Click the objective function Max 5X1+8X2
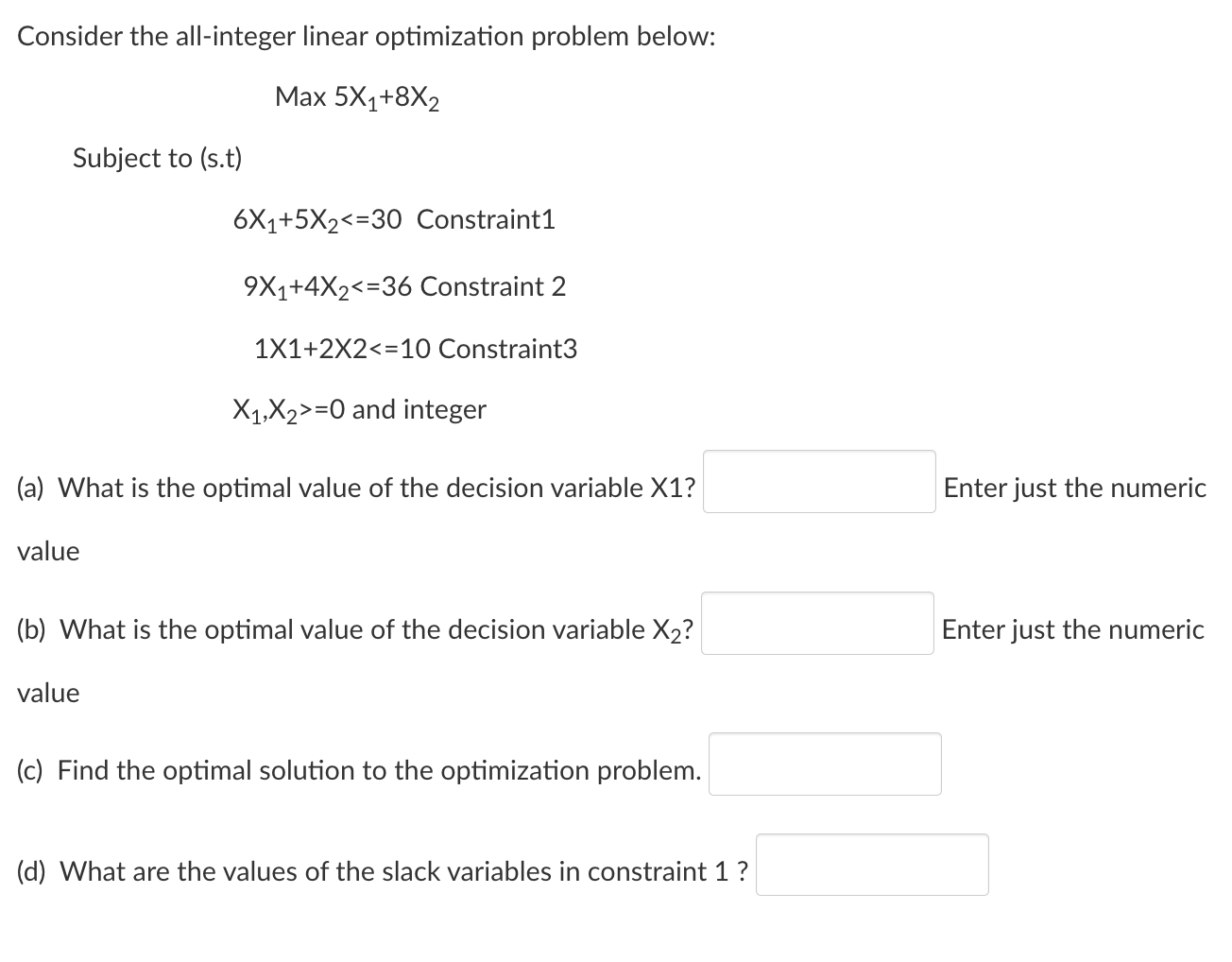Viewport: 1232px width, 962px height. (x=357, y=98)
